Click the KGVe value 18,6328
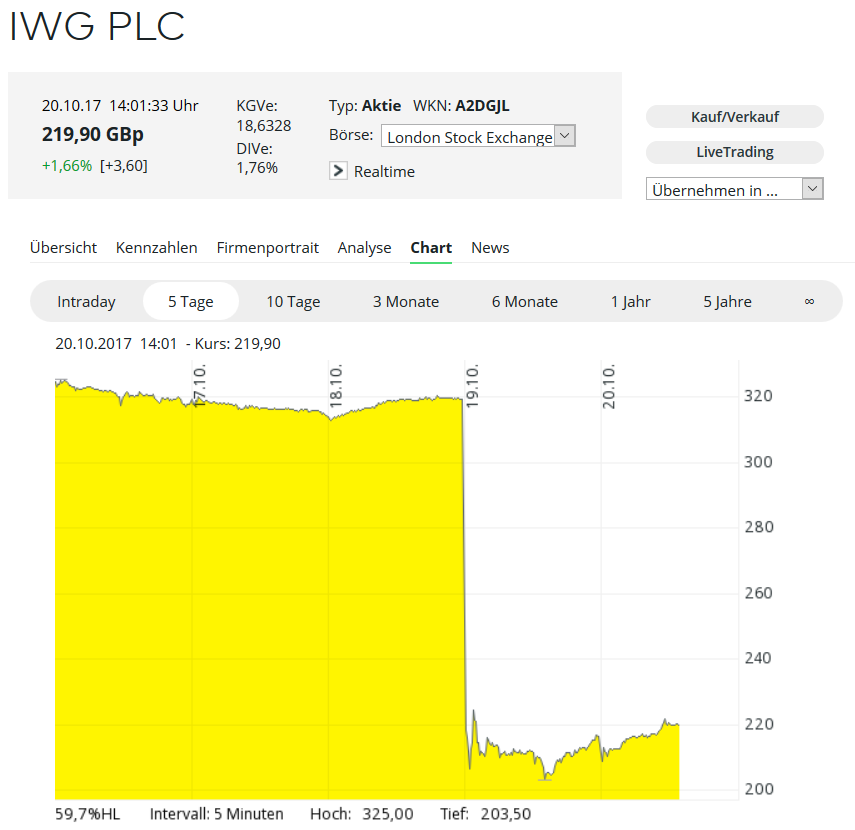 tap(264, 126)
